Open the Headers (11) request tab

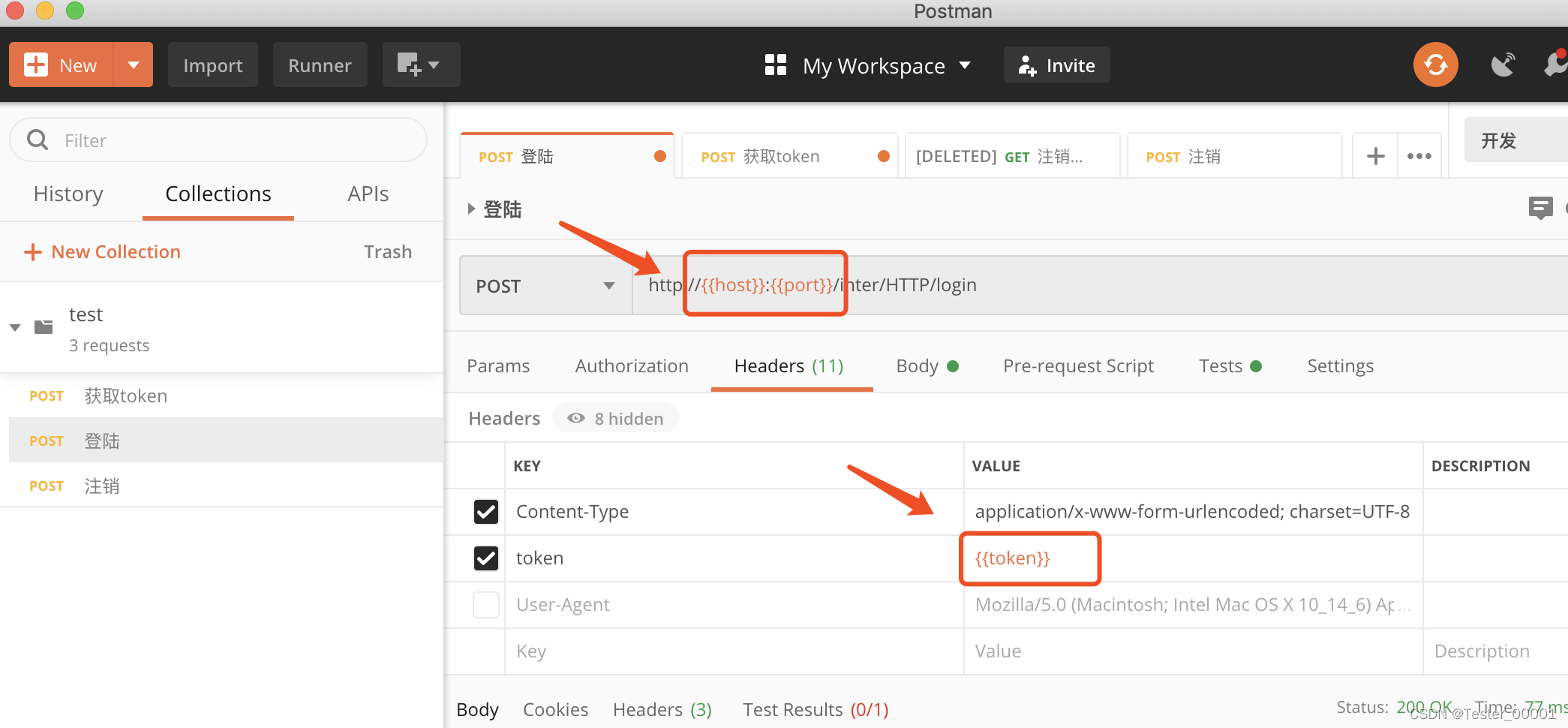pyautogui.click(x=789, y=366)
